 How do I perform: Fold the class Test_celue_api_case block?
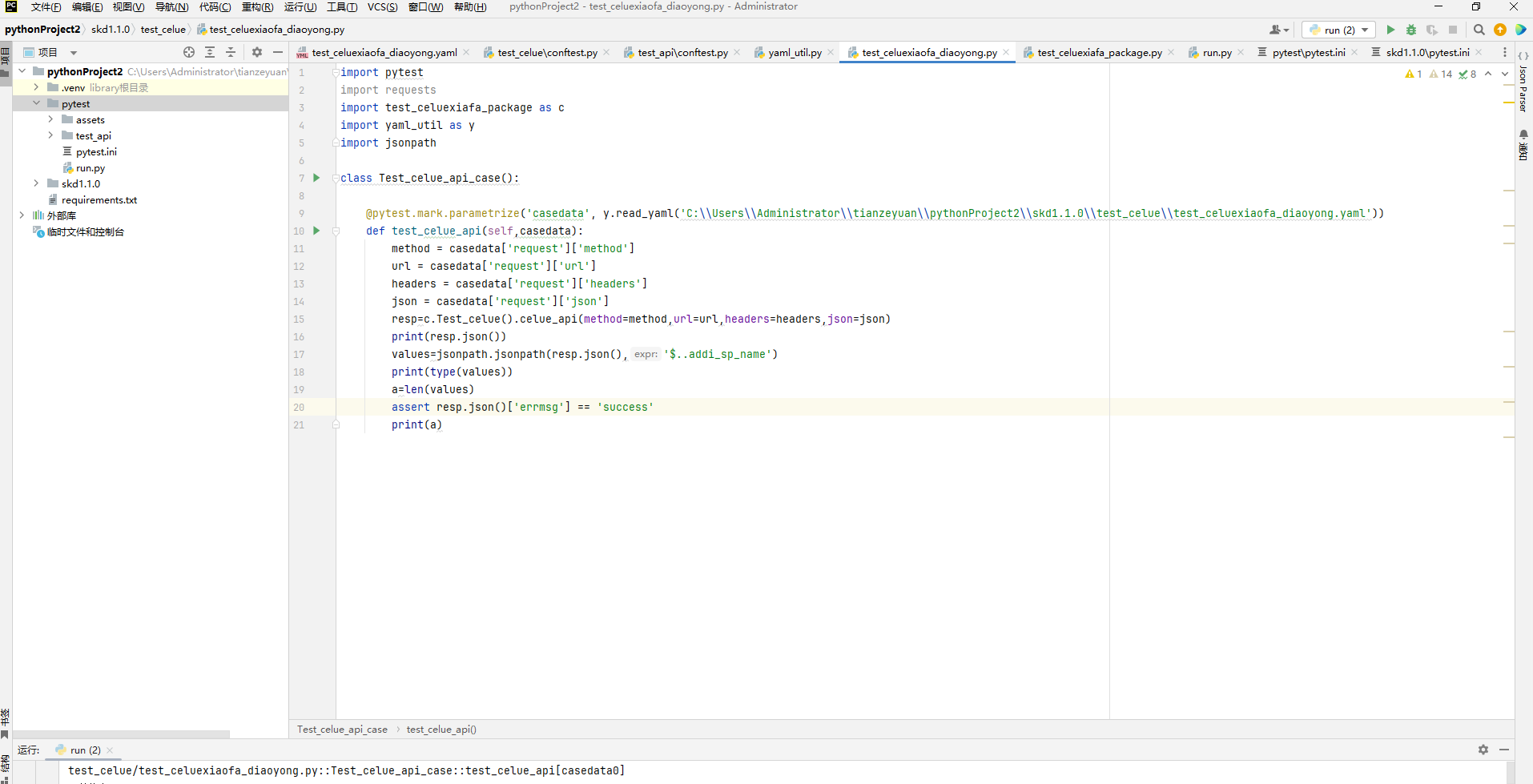336,178
